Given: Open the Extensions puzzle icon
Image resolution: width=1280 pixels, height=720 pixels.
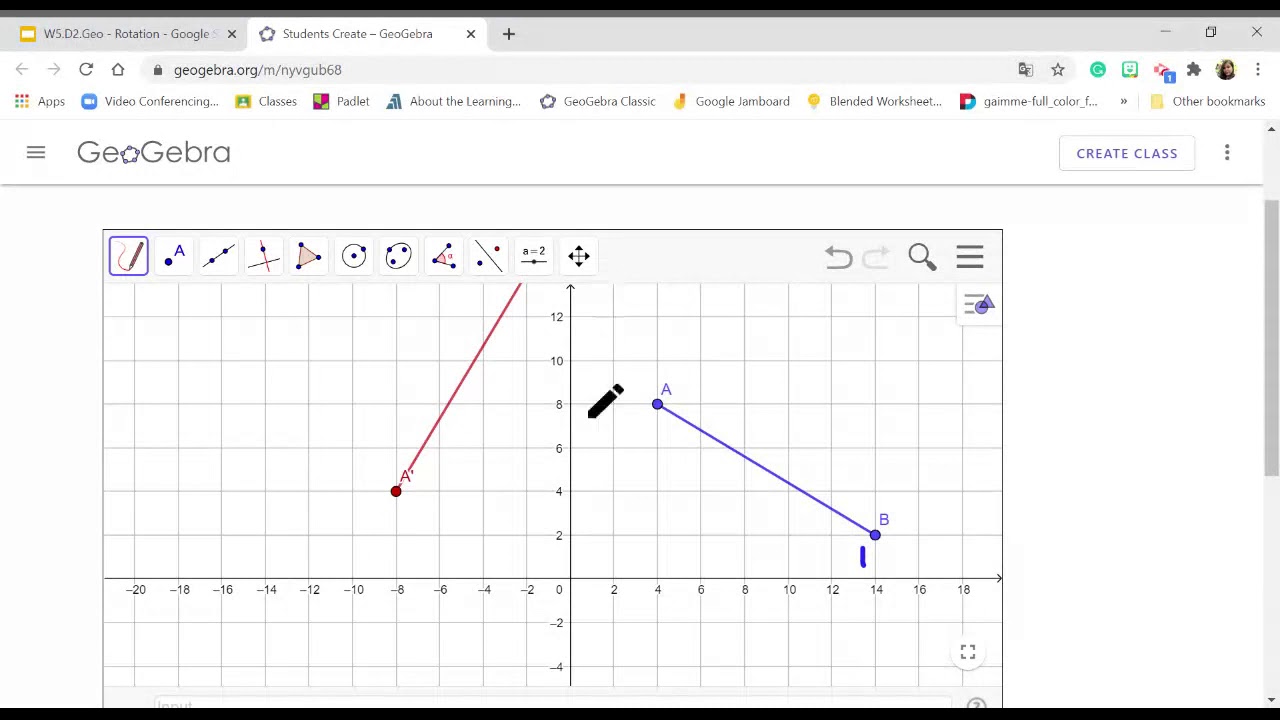Looking at the screenshot, I should click(1194, 70).
